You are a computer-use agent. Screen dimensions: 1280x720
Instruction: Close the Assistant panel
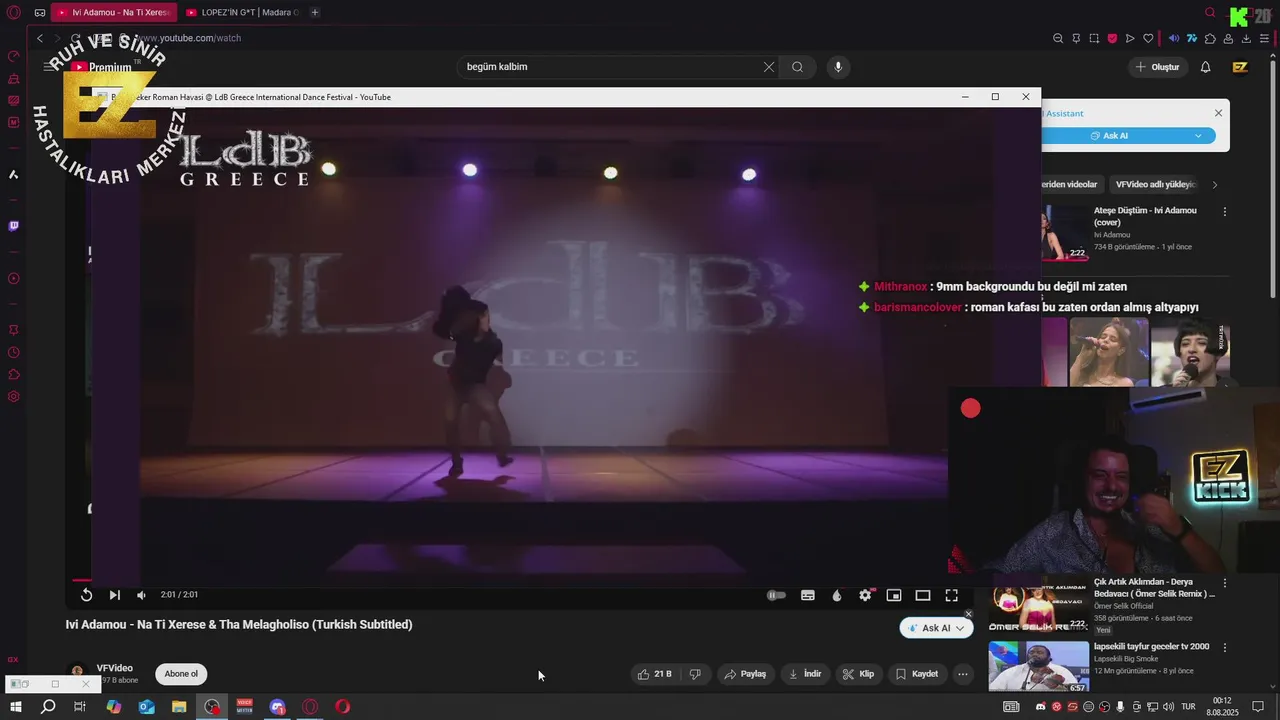[1218, 113]
